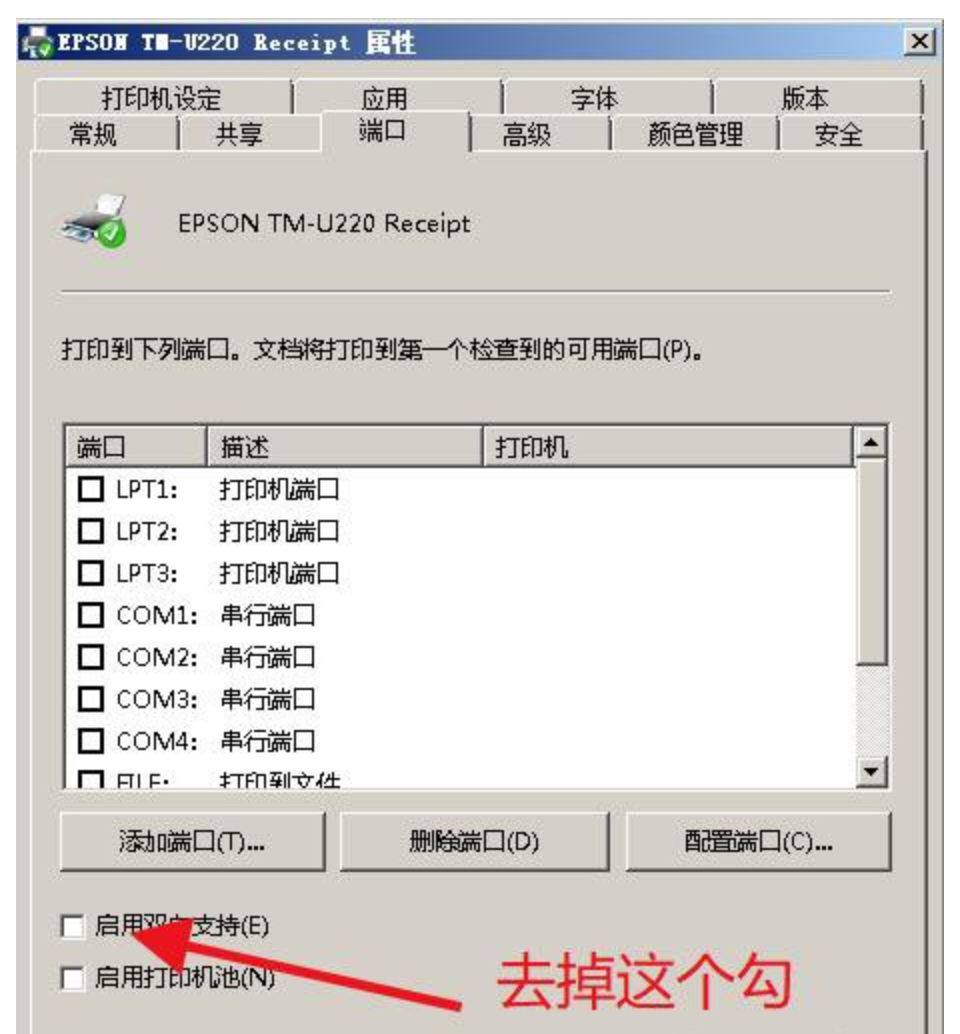
Task: Close the printer properties dialog
Action: coord(919,42)
